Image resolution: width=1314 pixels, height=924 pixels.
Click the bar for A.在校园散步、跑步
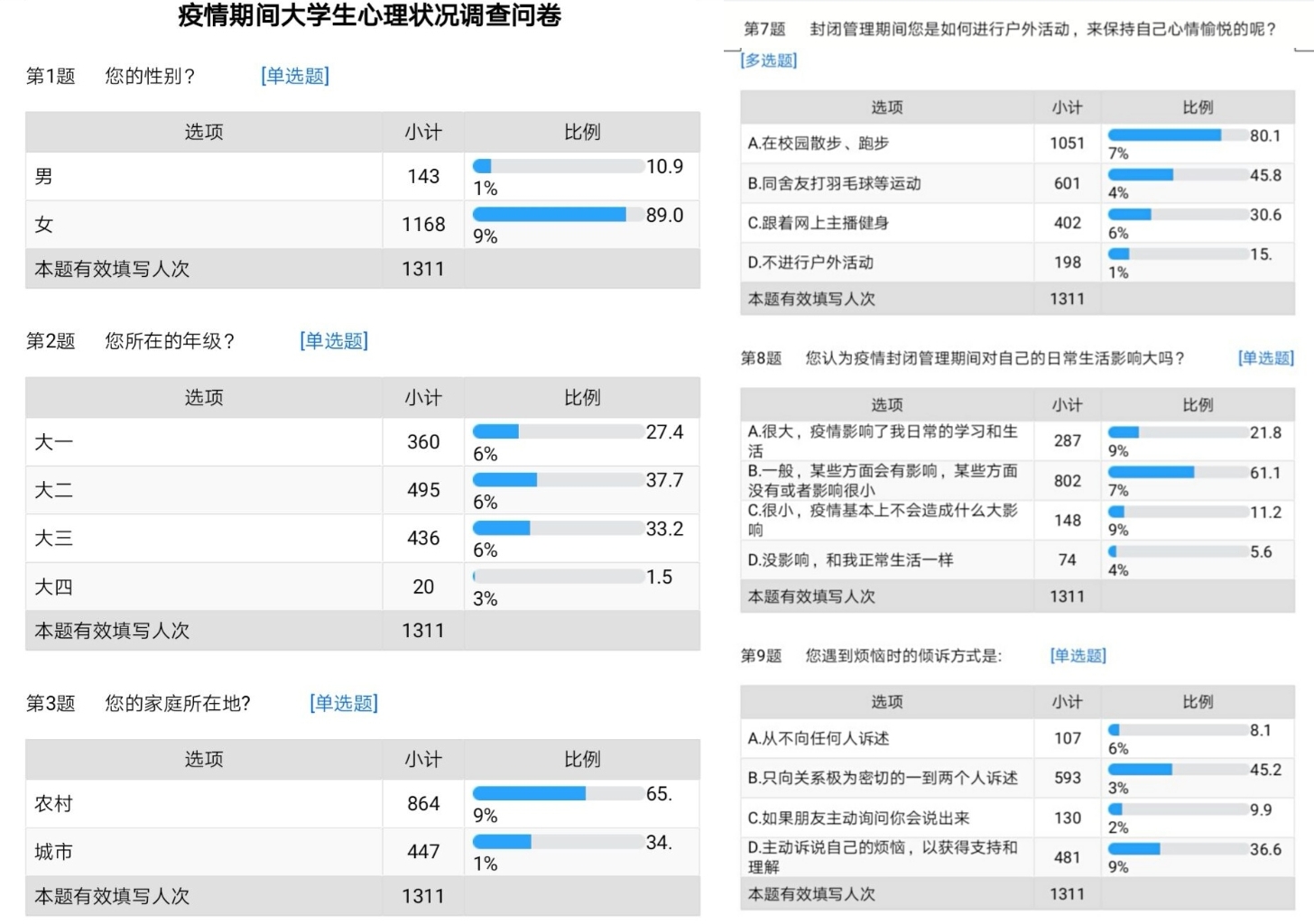point(1177,135)
